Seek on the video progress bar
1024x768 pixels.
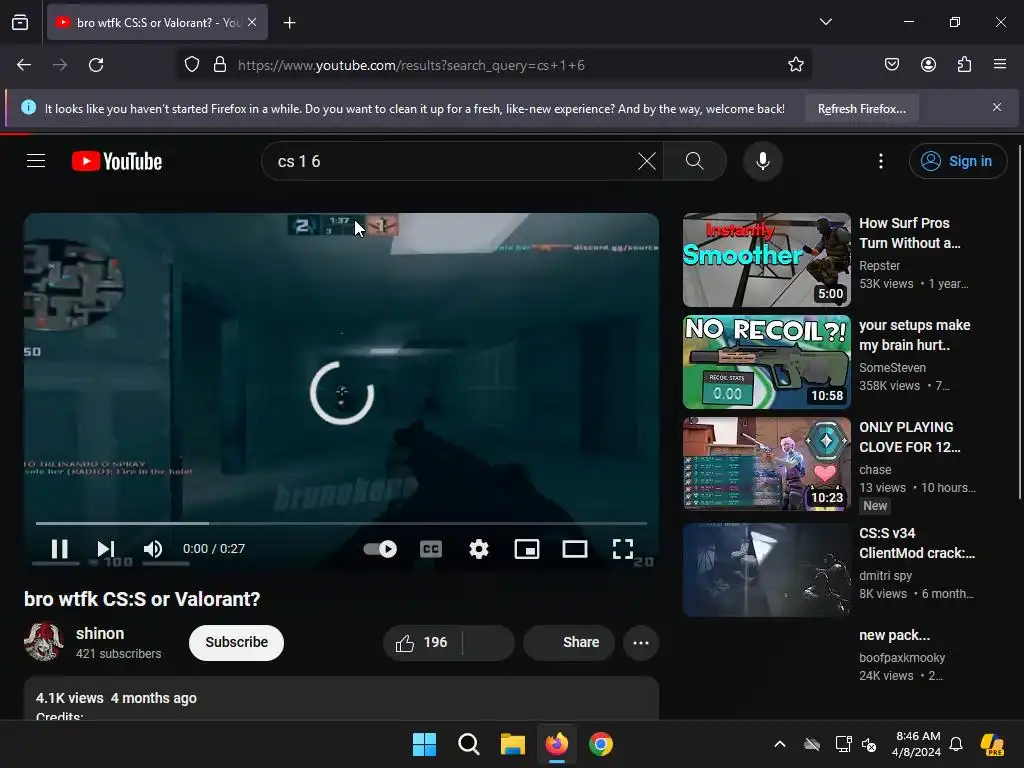pos(341,523)
